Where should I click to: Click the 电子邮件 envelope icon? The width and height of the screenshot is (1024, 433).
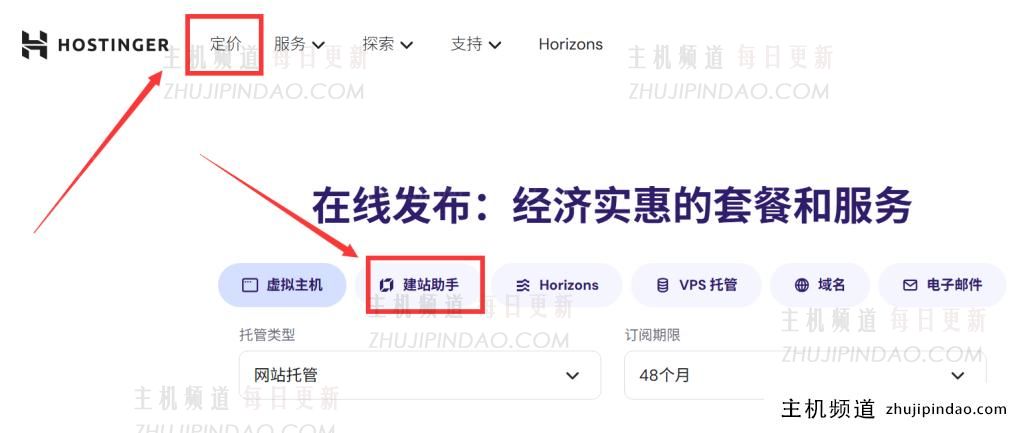(910, 285)
